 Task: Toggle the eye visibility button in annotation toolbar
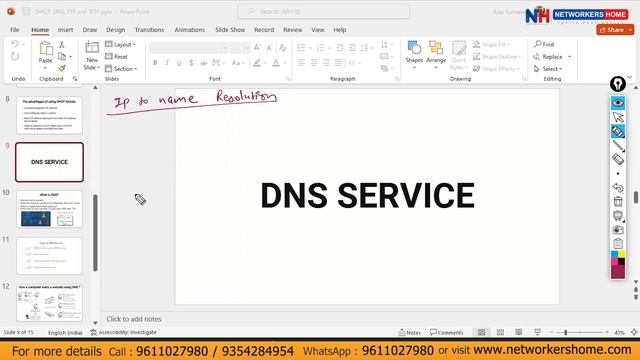[x=618, y=103]
